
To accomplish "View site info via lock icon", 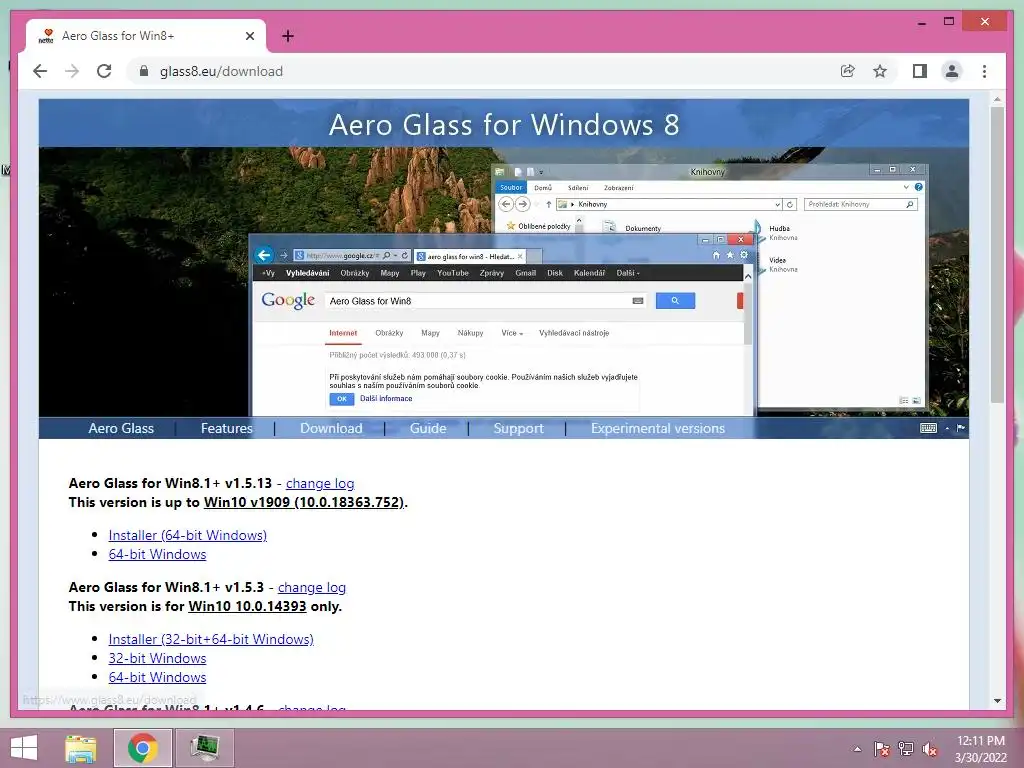I will click(x=144, y=71).
